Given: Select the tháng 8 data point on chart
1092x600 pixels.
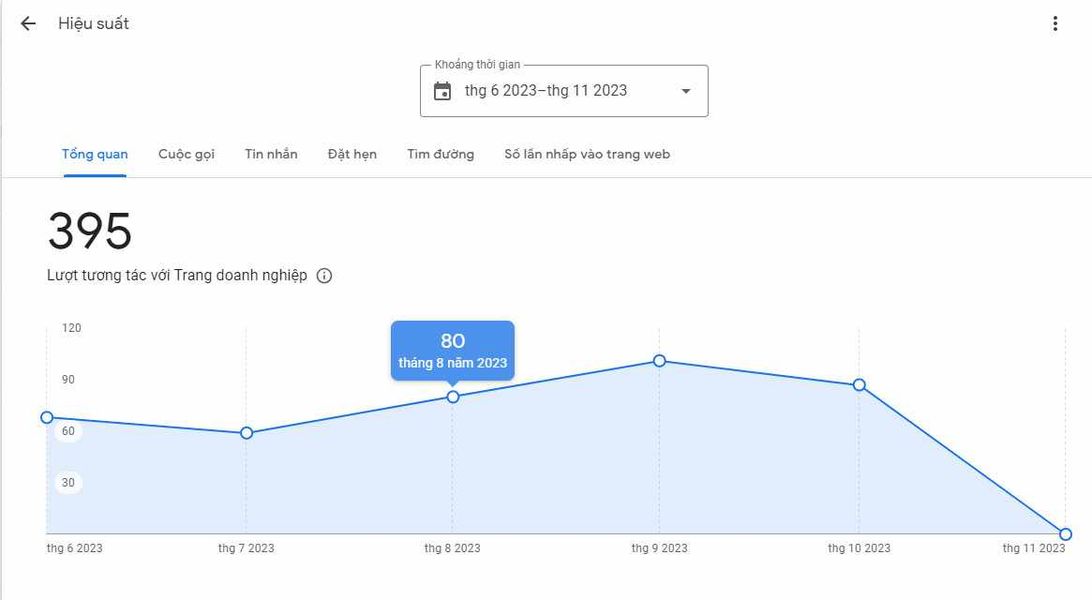Looking at the screenshot, I should 453,397.
